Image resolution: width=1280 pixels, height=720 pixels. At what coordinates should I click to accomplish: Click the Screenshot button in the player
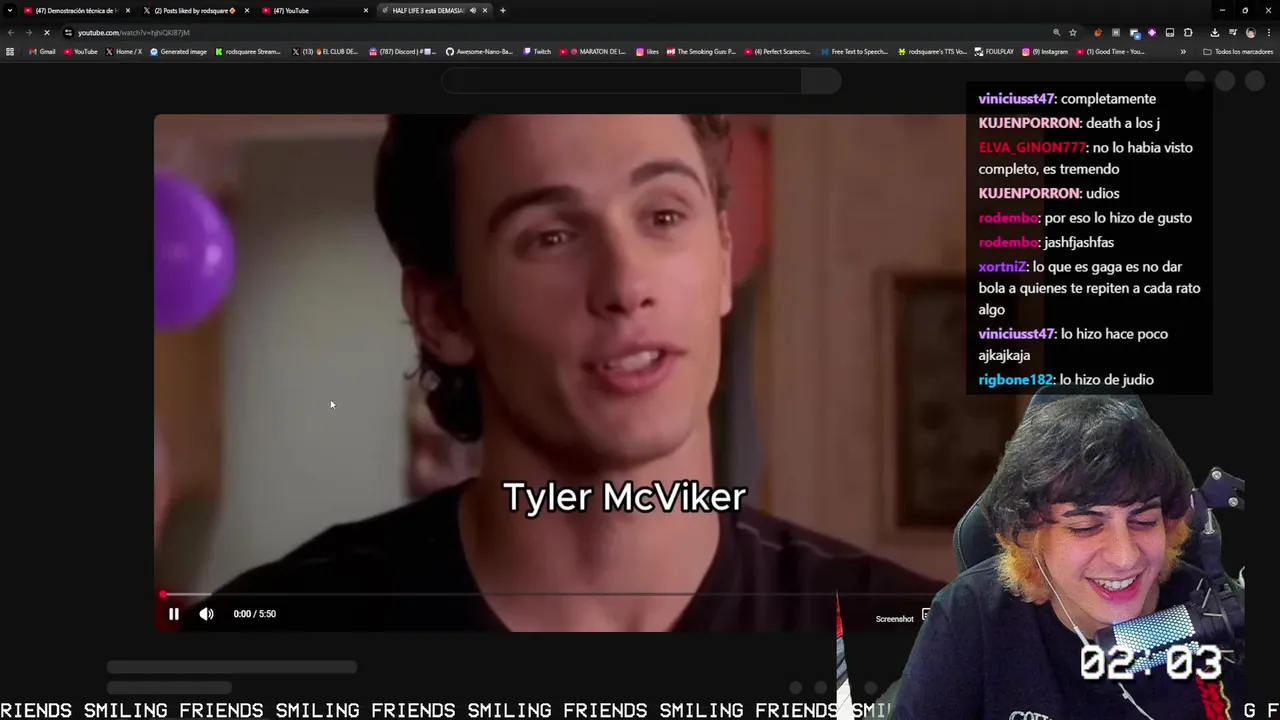[x=895, y=619]
